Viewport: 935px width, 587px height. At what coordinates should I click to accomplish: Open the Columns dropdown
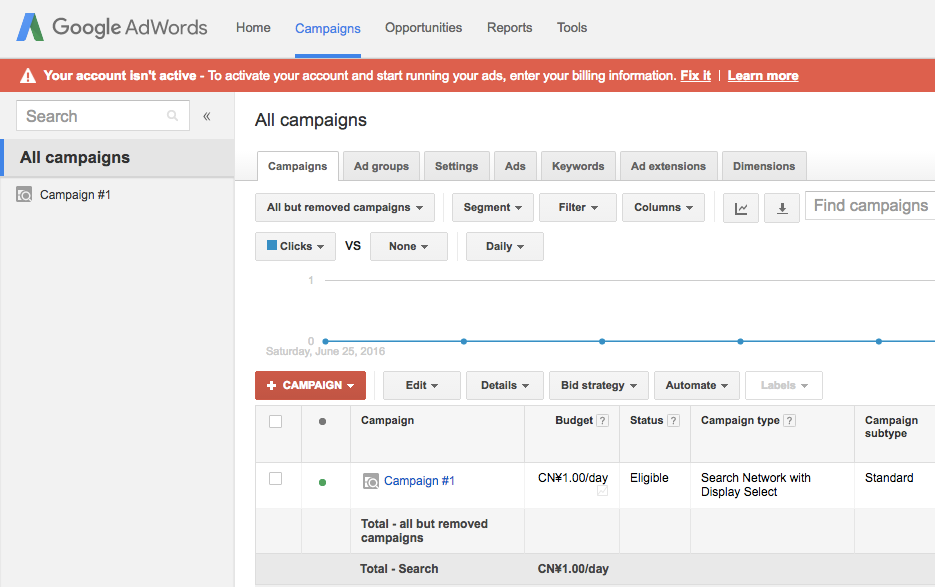[663, 208]
